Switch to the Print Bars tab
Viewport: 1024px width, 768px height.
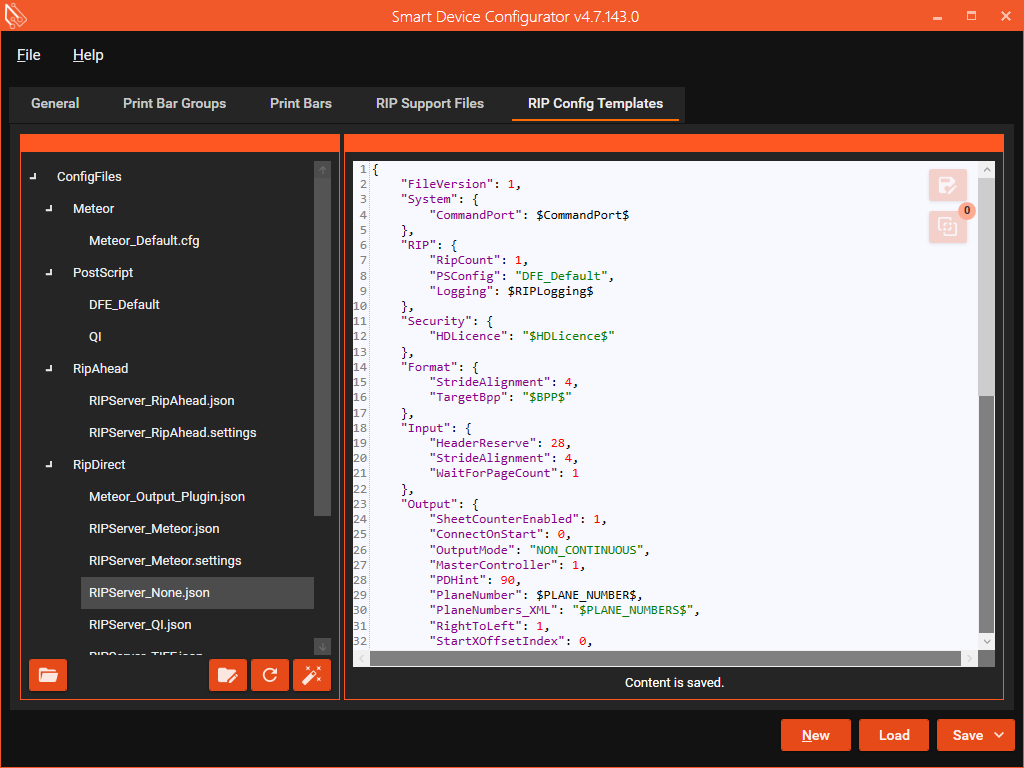click(300, 103)
